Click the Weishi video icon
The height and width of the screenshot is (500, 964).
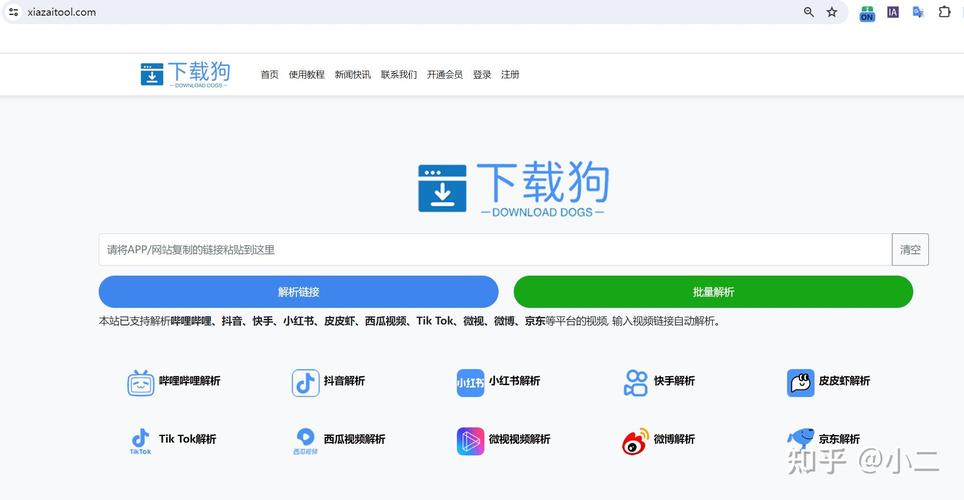click(470, 440)
